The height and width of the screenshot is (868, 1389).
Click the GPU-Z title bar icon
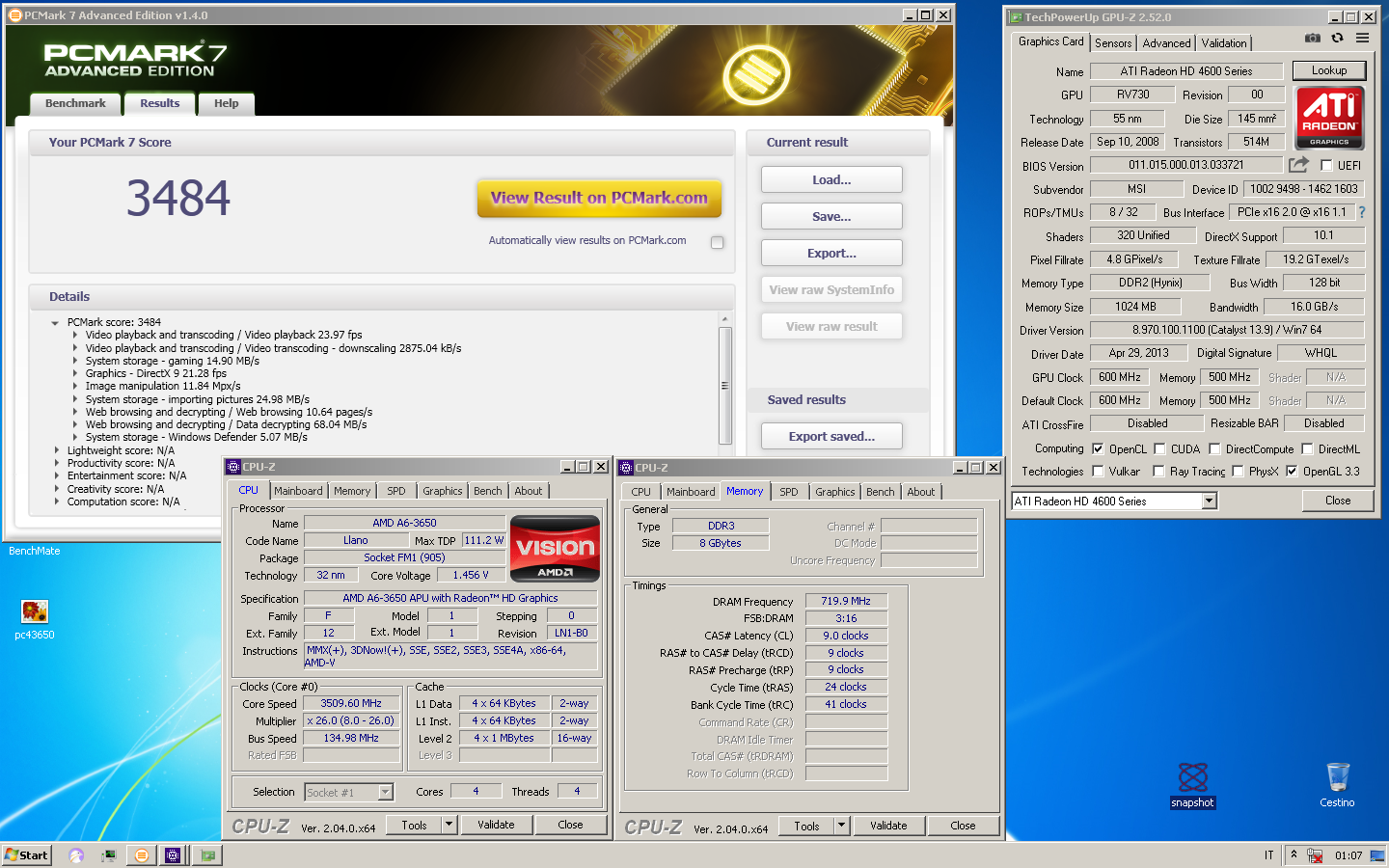coord(1016,16)
